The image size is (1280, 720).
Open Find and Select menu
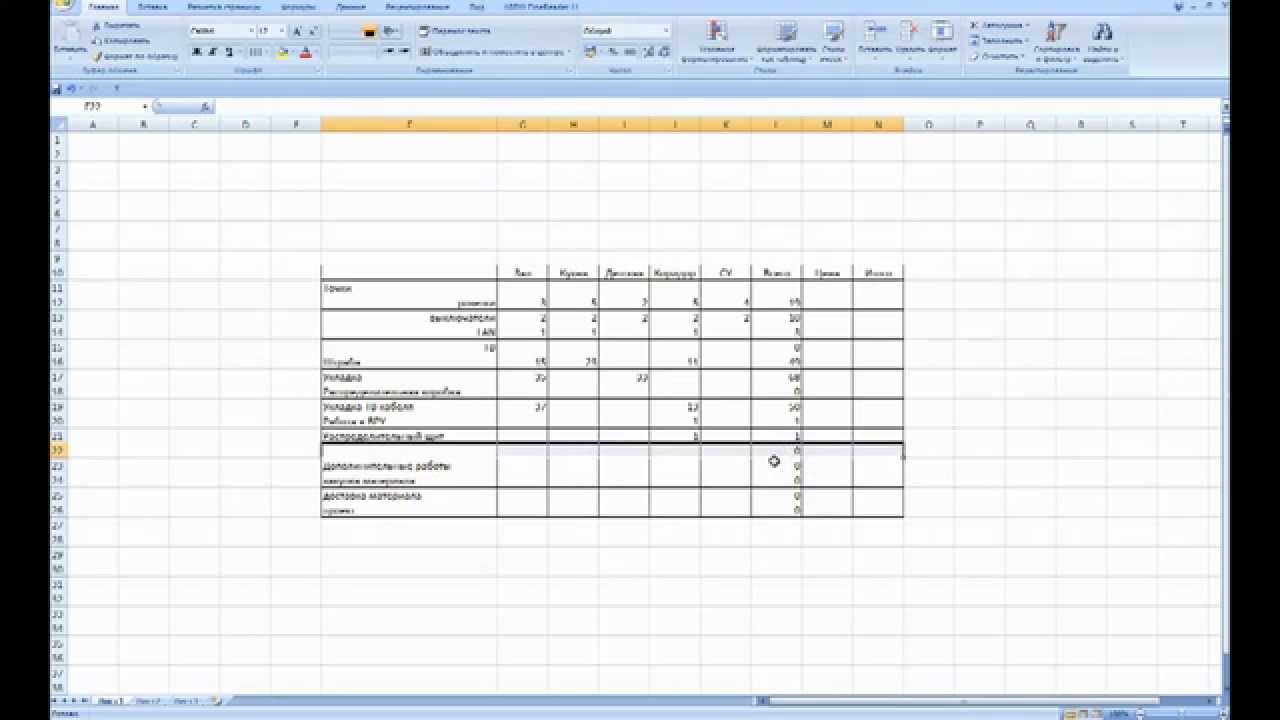[1103, 42]
